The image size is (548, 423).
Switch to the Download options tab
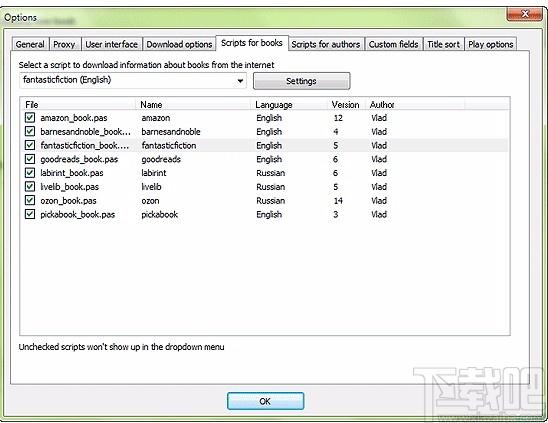pos(179,44)
